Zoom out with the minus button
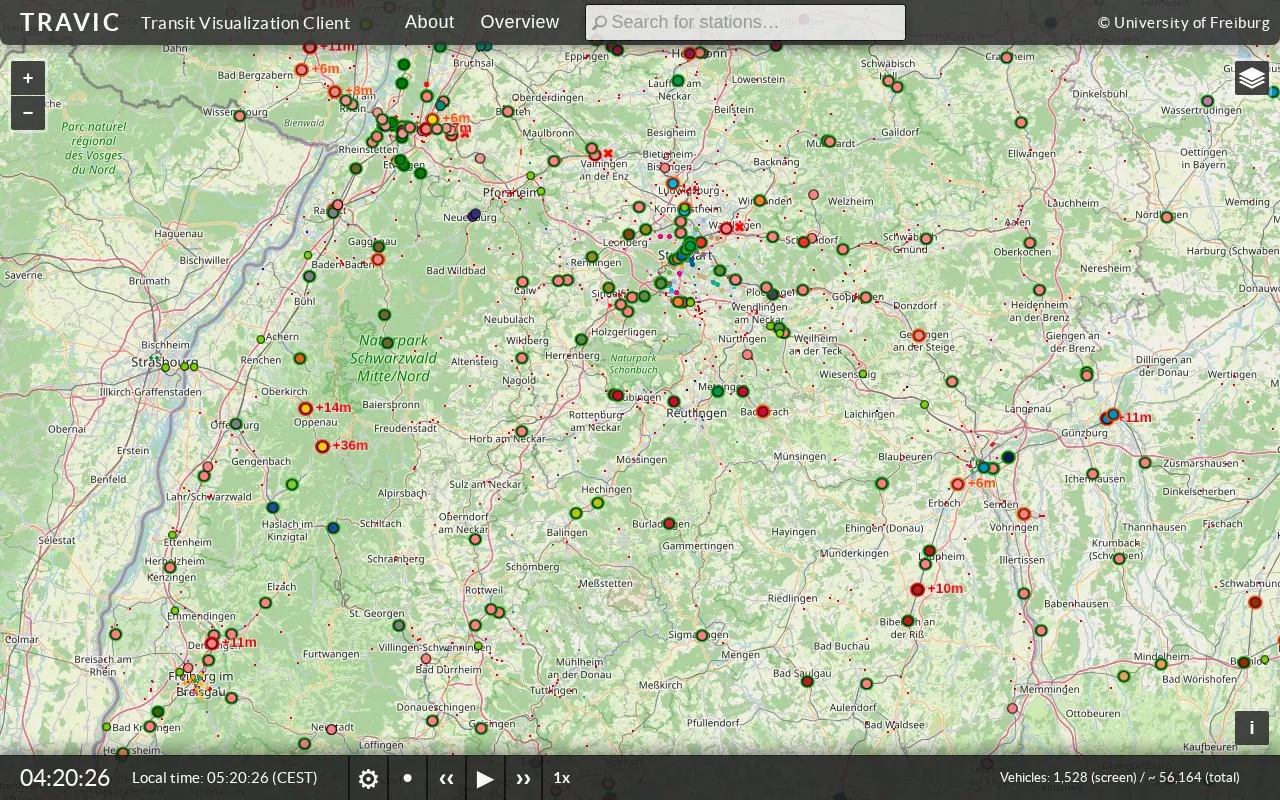Viewport: 1280px width, 800px height. (x=28, y=113)
